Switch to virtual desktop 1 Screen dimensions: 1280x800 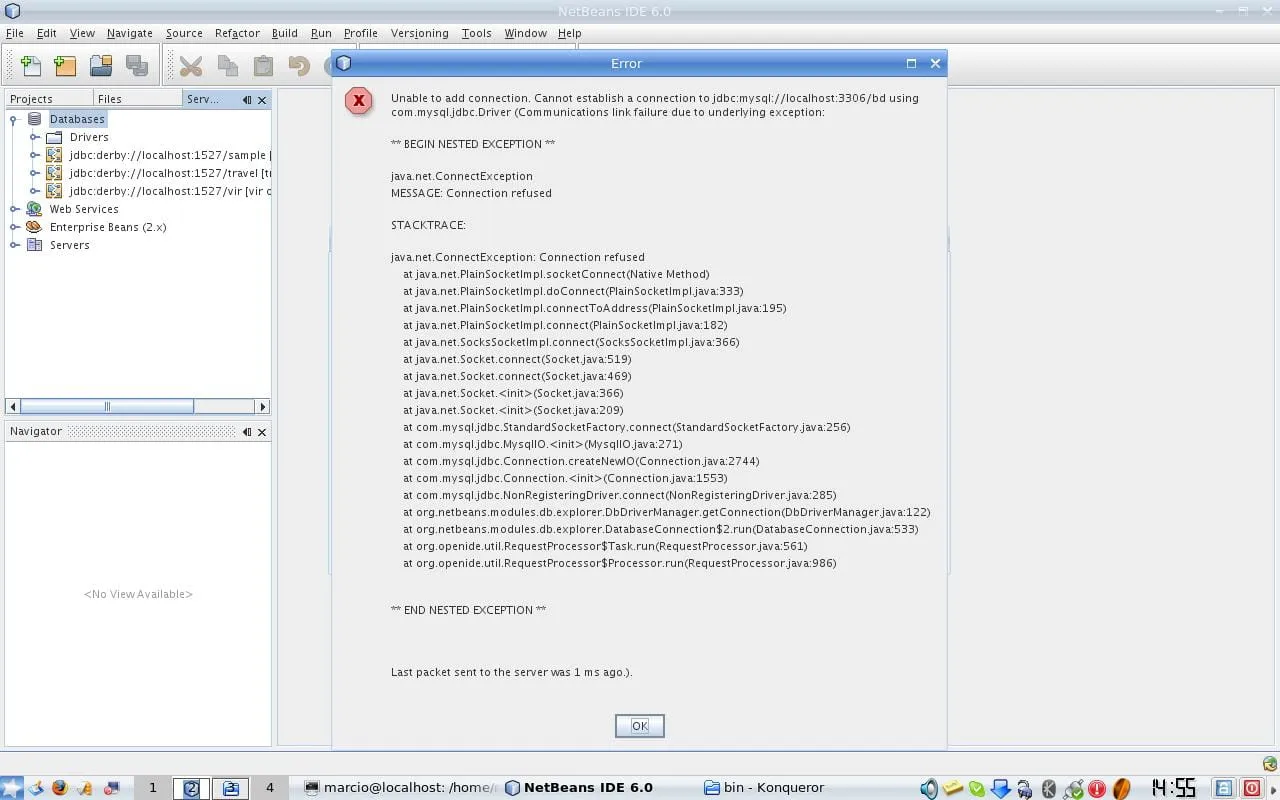pos(153,788)
